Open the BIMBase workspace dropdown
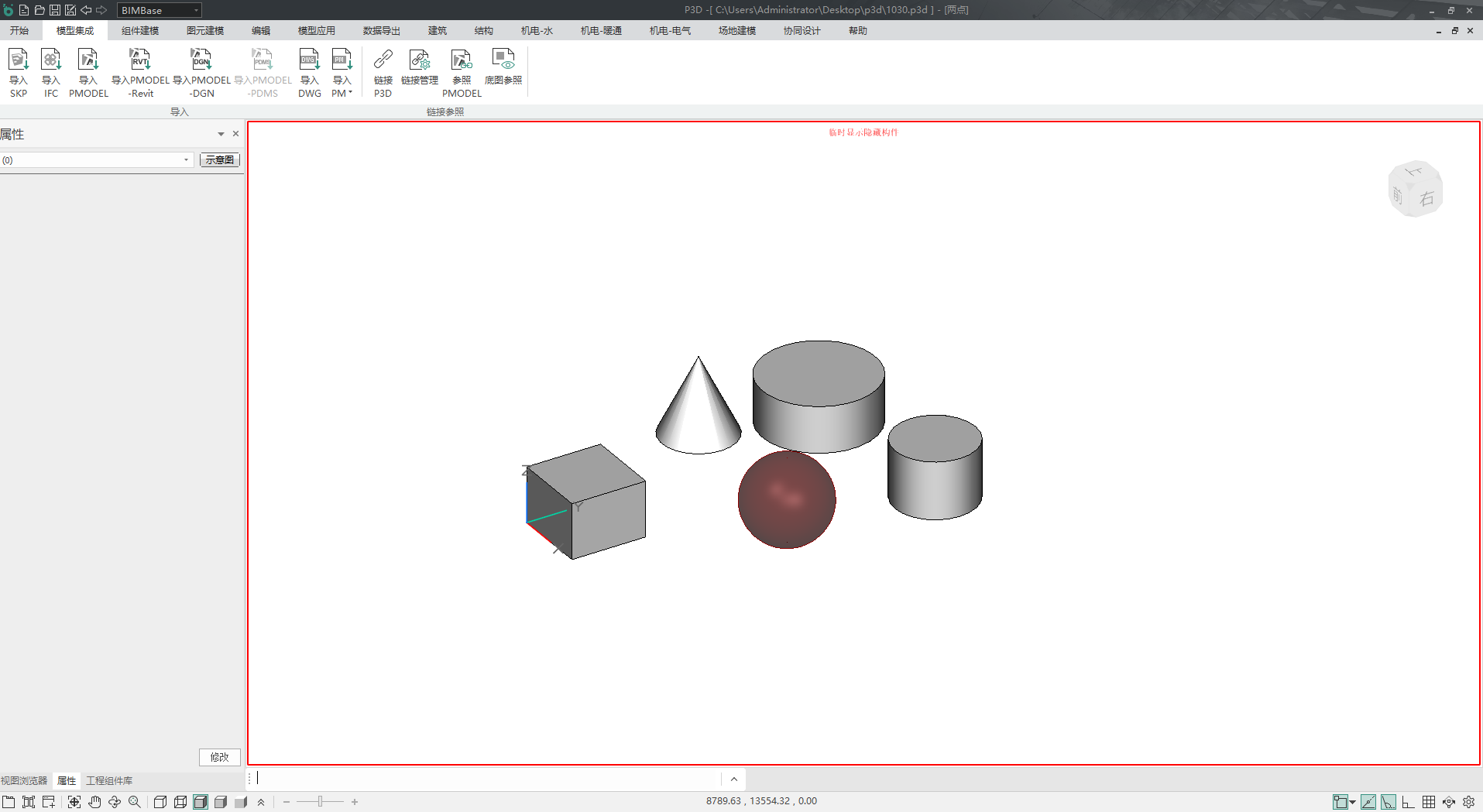1483x812 pixels. [196, 10]
